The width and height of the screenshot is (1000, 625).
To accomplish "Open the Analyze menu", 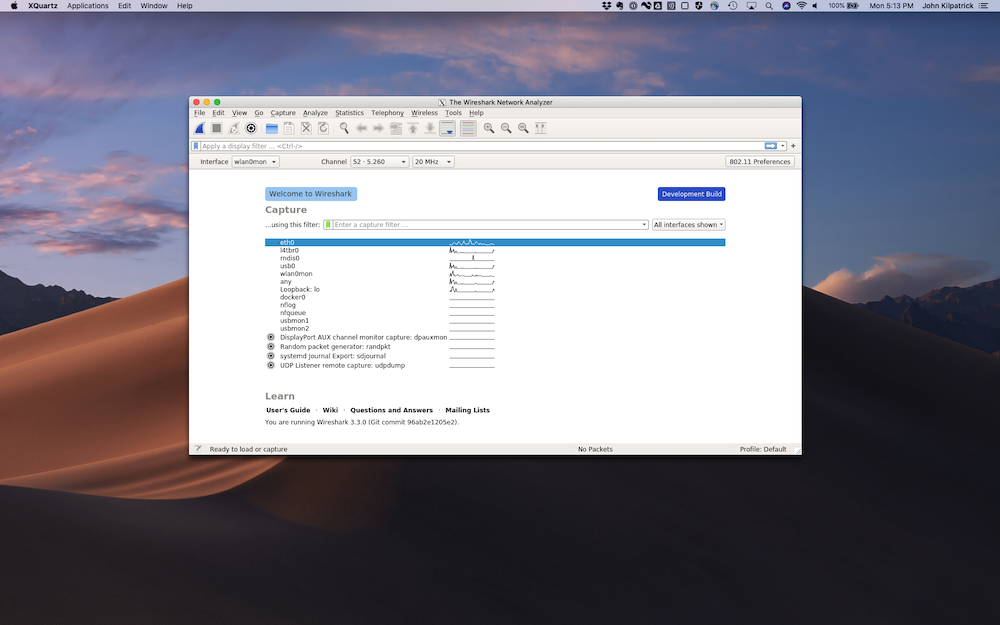I will (315, 113).
